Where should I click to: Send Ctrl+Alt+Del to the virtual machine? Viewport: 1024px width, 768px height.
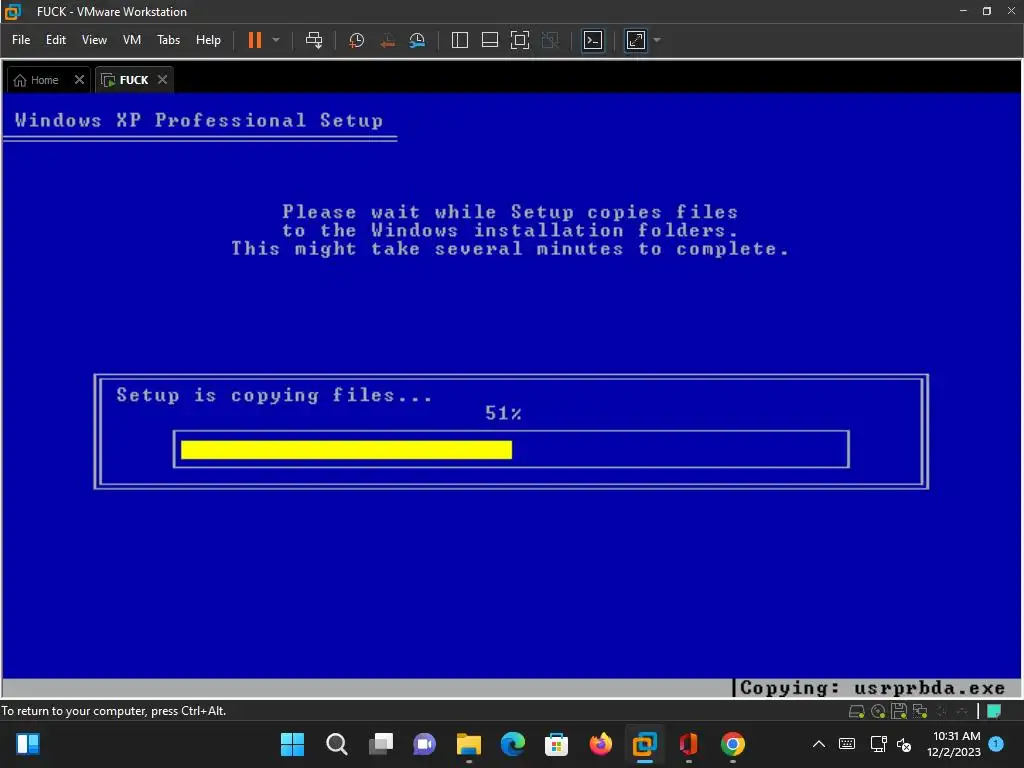(x=314, y=40)
